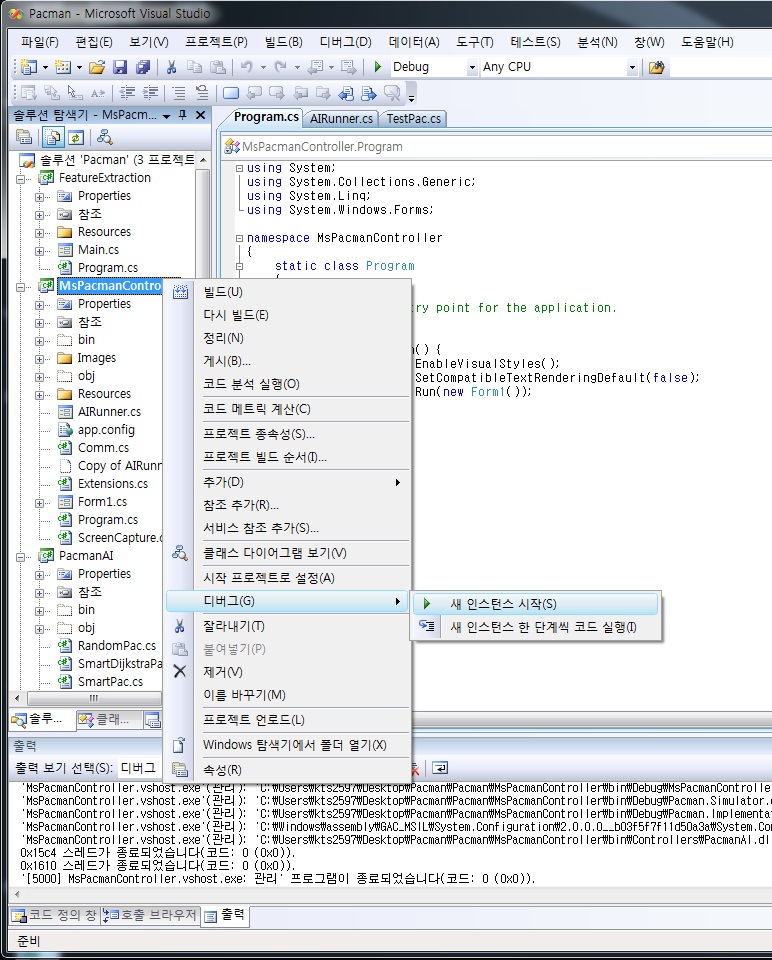Select '새 인스턴스 시작(S)' in Debug submenu
The width and height of the screenshot is (772, 960).
point(503,604)
